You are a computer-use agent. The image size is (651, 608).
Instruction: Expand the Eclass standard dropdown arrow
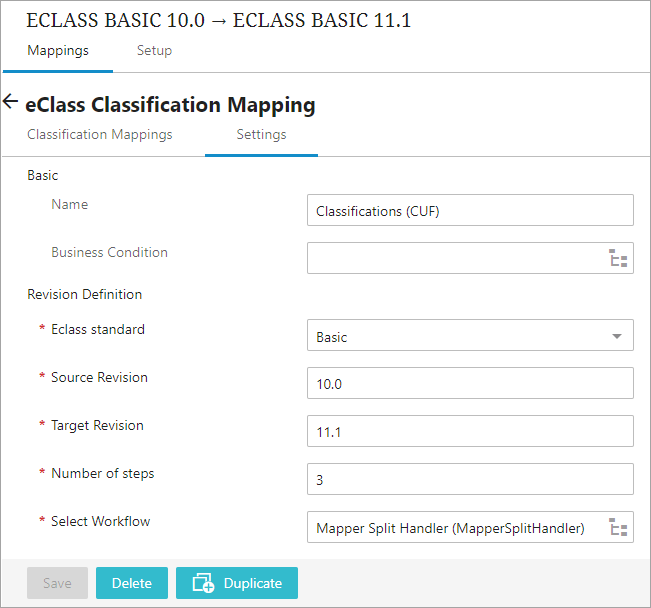click(x=617, y=336)
